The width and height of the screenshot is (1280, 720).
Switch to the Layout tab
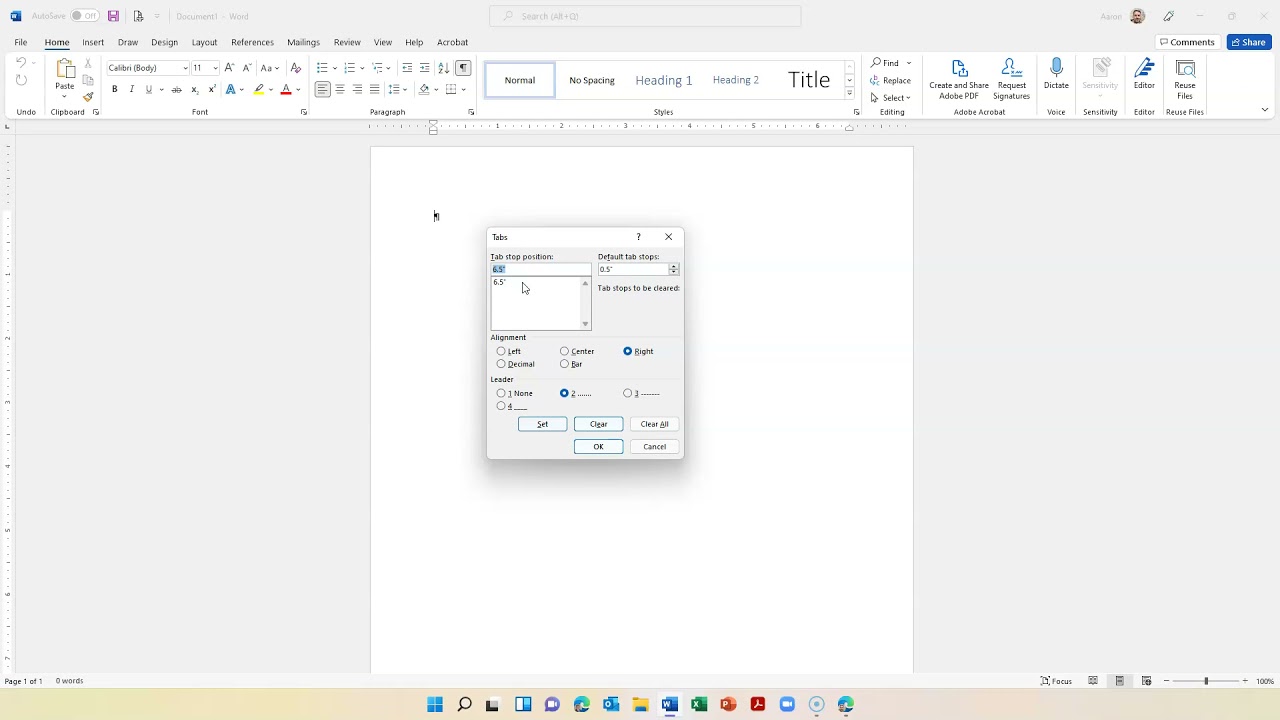(204, 42)
